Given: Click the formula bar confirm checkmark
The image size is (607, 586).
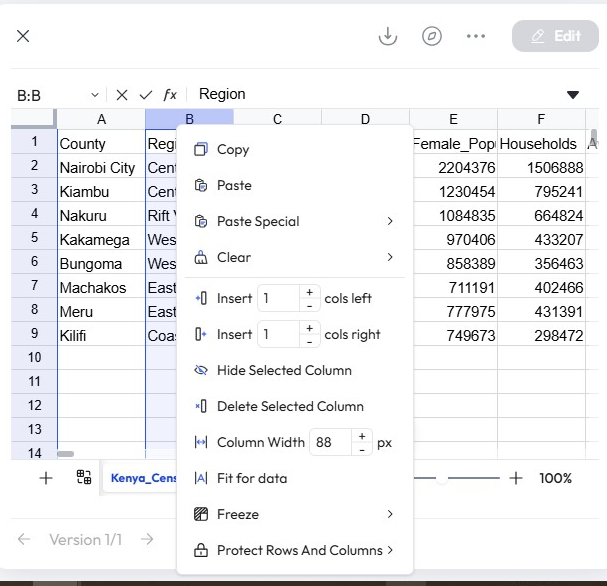Looking at the screenshot, I should 146,95.
